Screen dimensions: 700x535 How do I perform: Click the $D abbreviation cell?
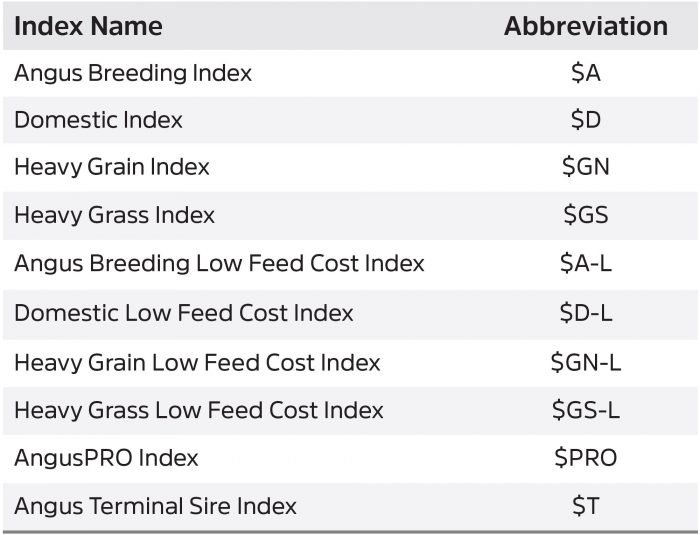tap(585, 120)
